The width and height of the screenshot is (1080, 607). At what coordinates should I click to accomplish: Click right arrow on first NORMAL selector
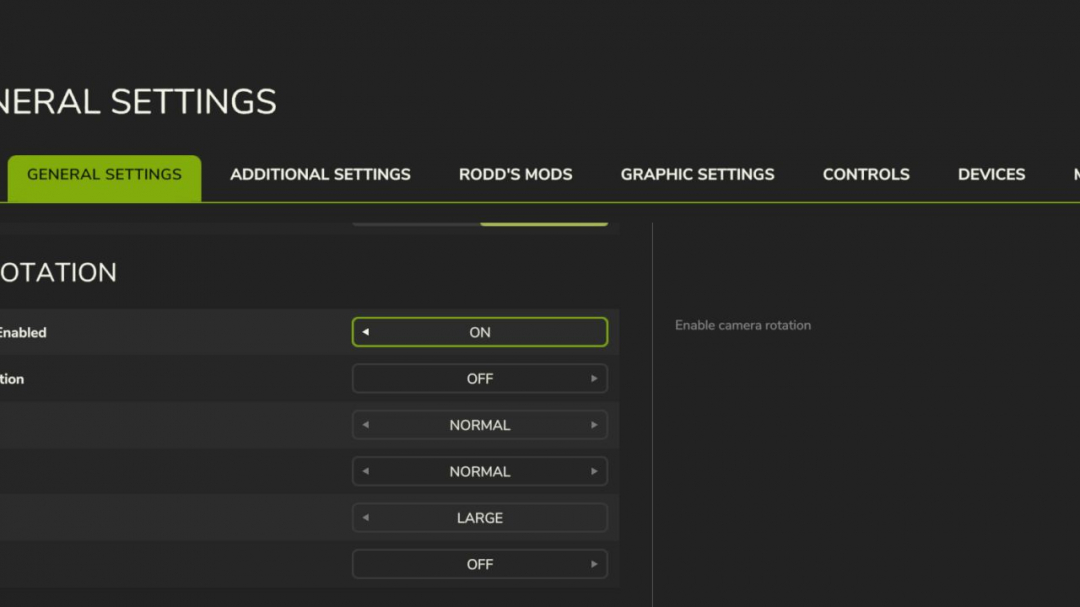[x=594, y=425]
